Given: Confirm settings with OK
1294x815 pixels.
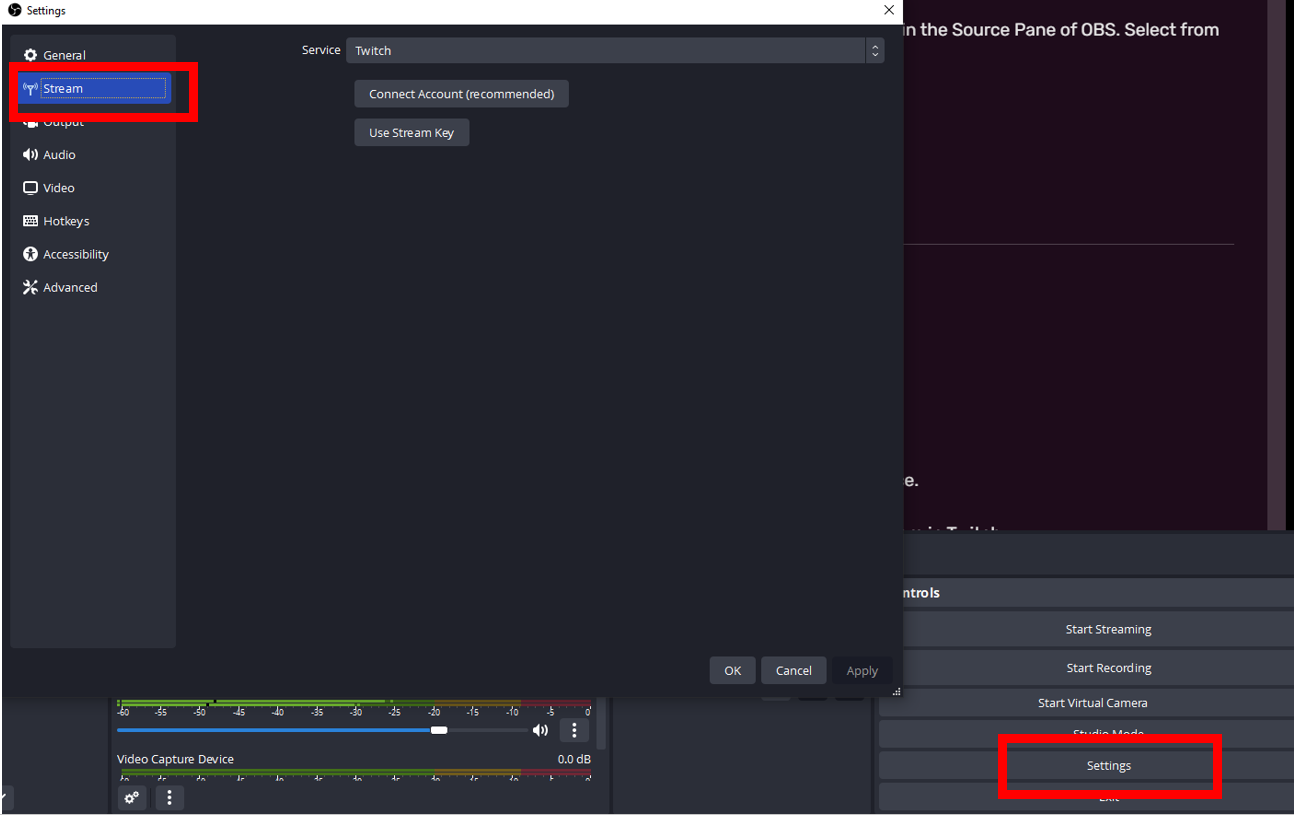Looking at the screenshot, I should tap(733, 670).
